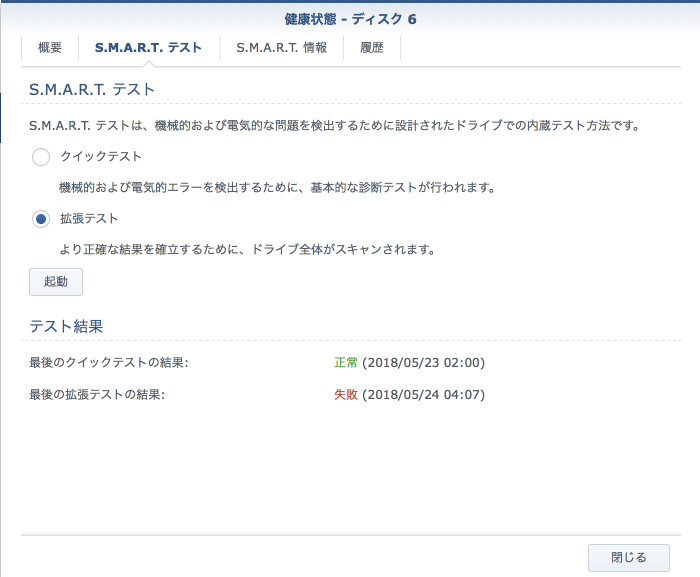Click the 最後のクイックテストの結果 label
The height and width of the screenshot is (577, 700).
pyautogui.click(x=109, y=362)
